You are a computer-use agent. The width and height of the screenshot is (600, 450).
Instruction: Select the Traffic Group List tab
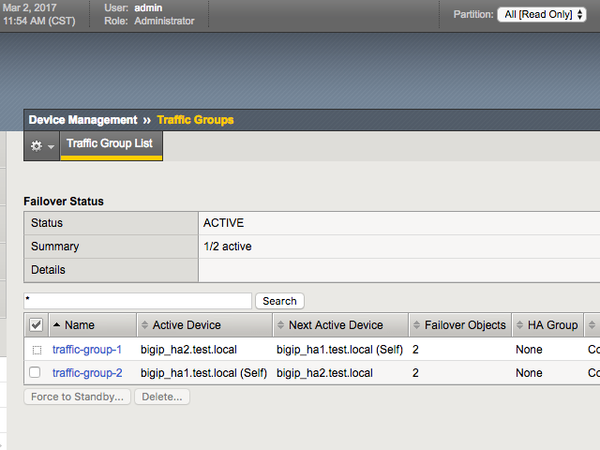pyautogui.click(x=109, y=144)
